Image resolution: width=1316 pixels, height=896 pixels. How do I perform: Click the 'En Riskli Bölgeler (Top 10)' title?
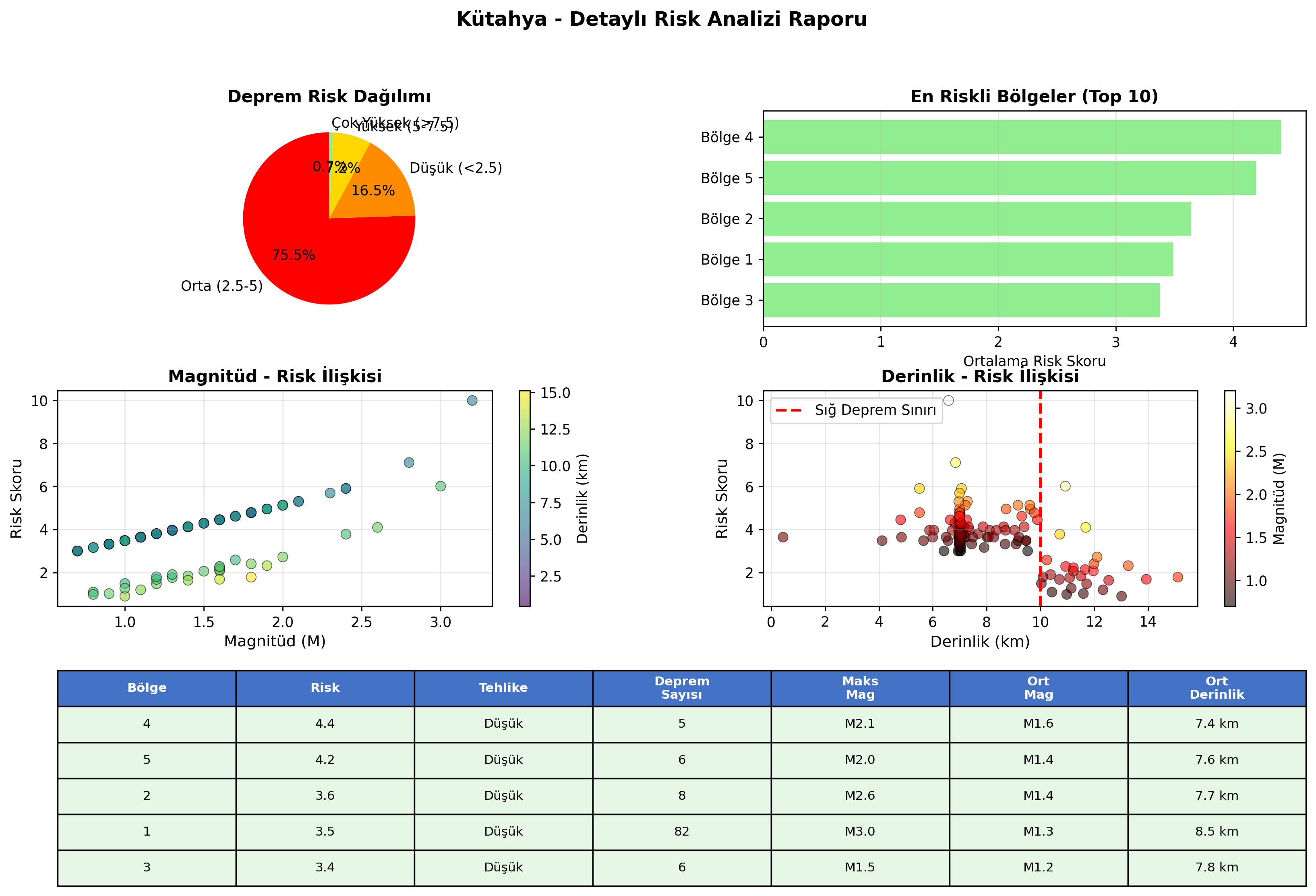pos(1035,96)
